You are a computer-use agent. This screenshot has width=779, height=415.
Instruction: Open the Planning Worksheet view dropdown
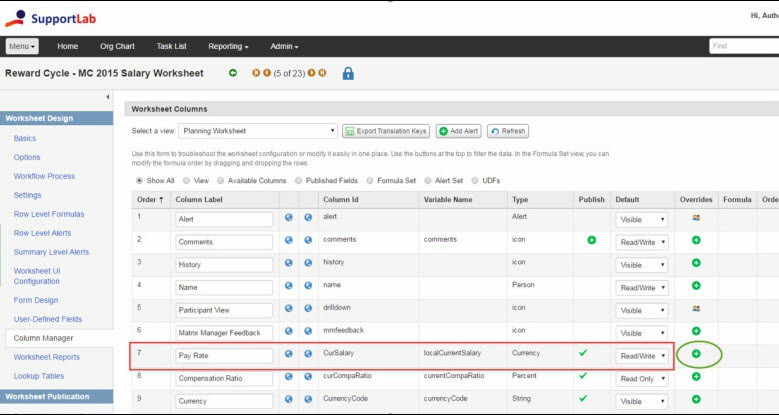point(258,131)
